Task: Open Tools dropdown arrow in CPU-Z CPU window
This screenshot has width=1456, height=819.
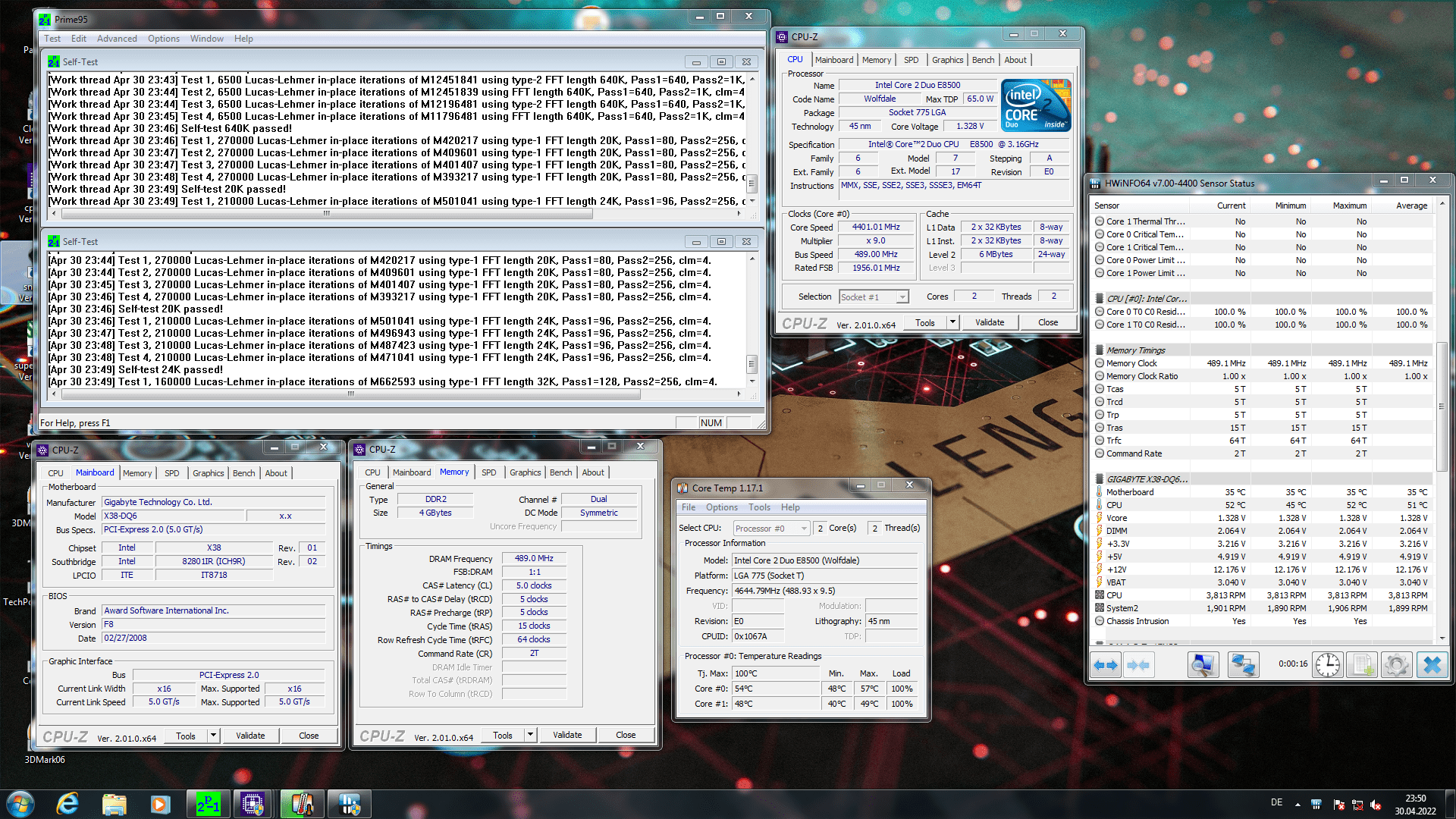Action: [x=952, y=322]
